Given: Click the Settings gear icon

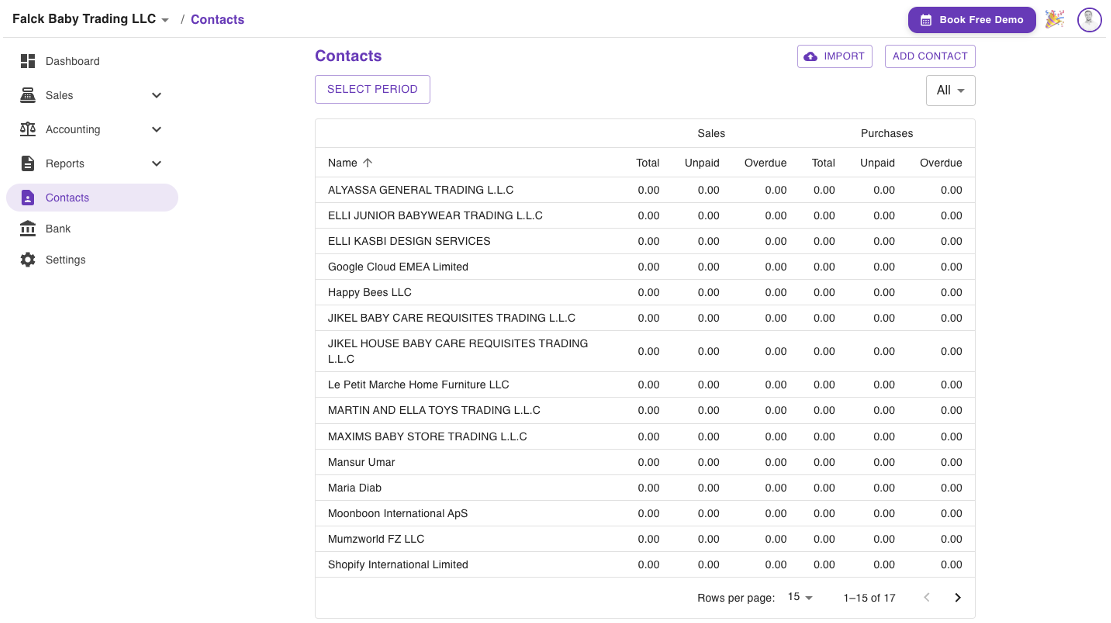Looking at the screenshot, I should point(28,260).
